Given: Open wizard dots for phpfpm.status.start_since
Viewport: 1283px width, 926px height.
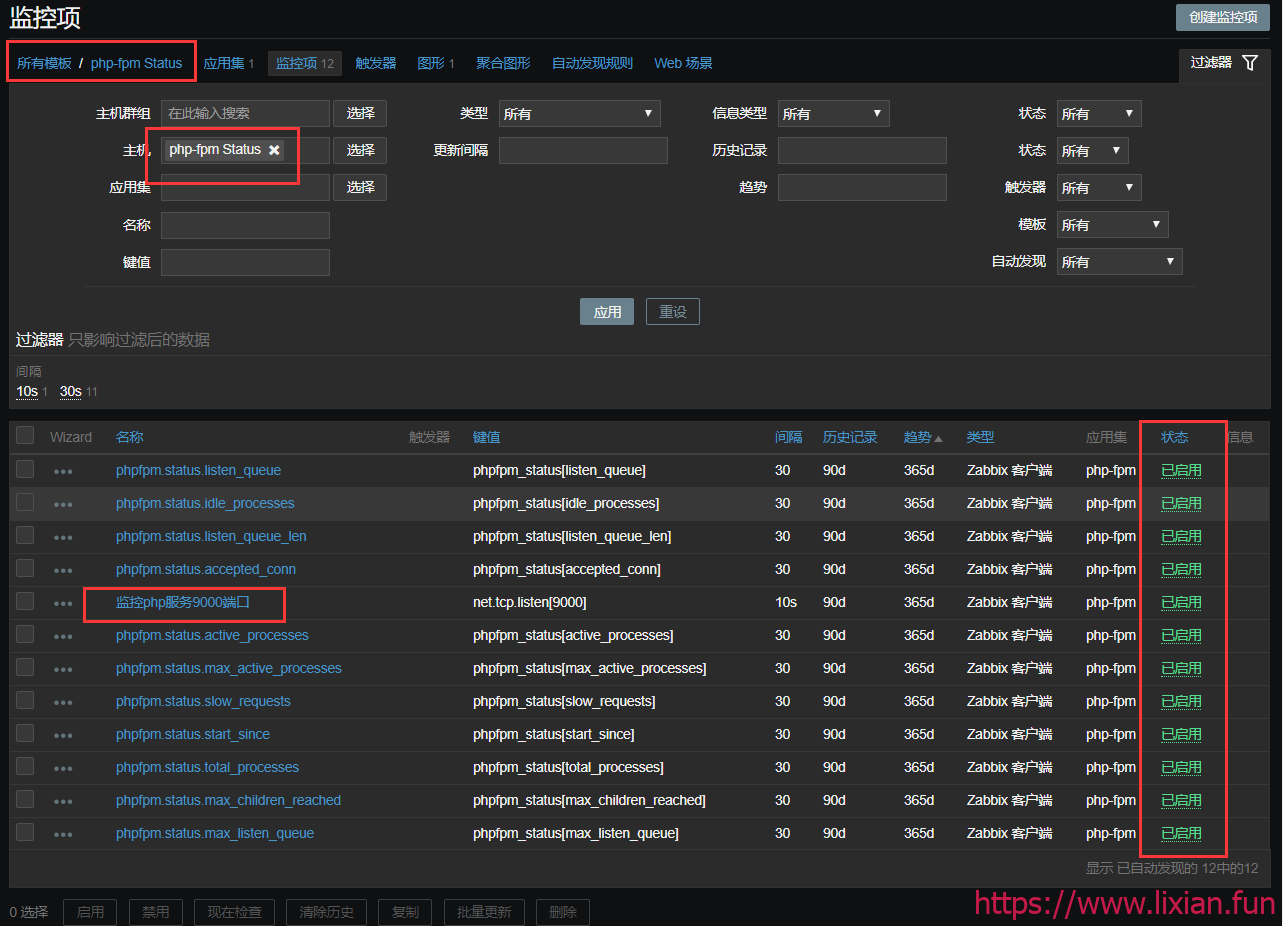Looking at the screenshot, I should 63,735.
